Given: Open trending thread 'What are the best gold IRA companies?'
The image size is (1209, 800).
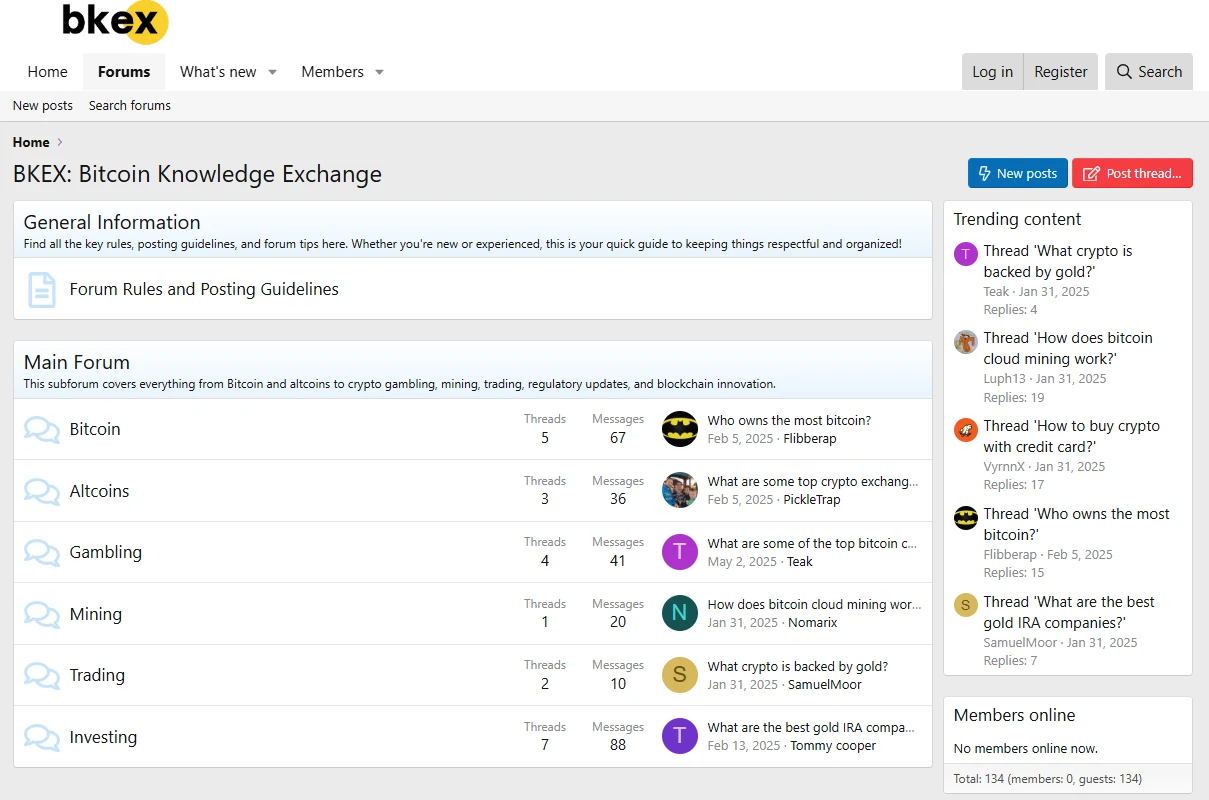Looking at the screenshot, I should click(1069, 612).
